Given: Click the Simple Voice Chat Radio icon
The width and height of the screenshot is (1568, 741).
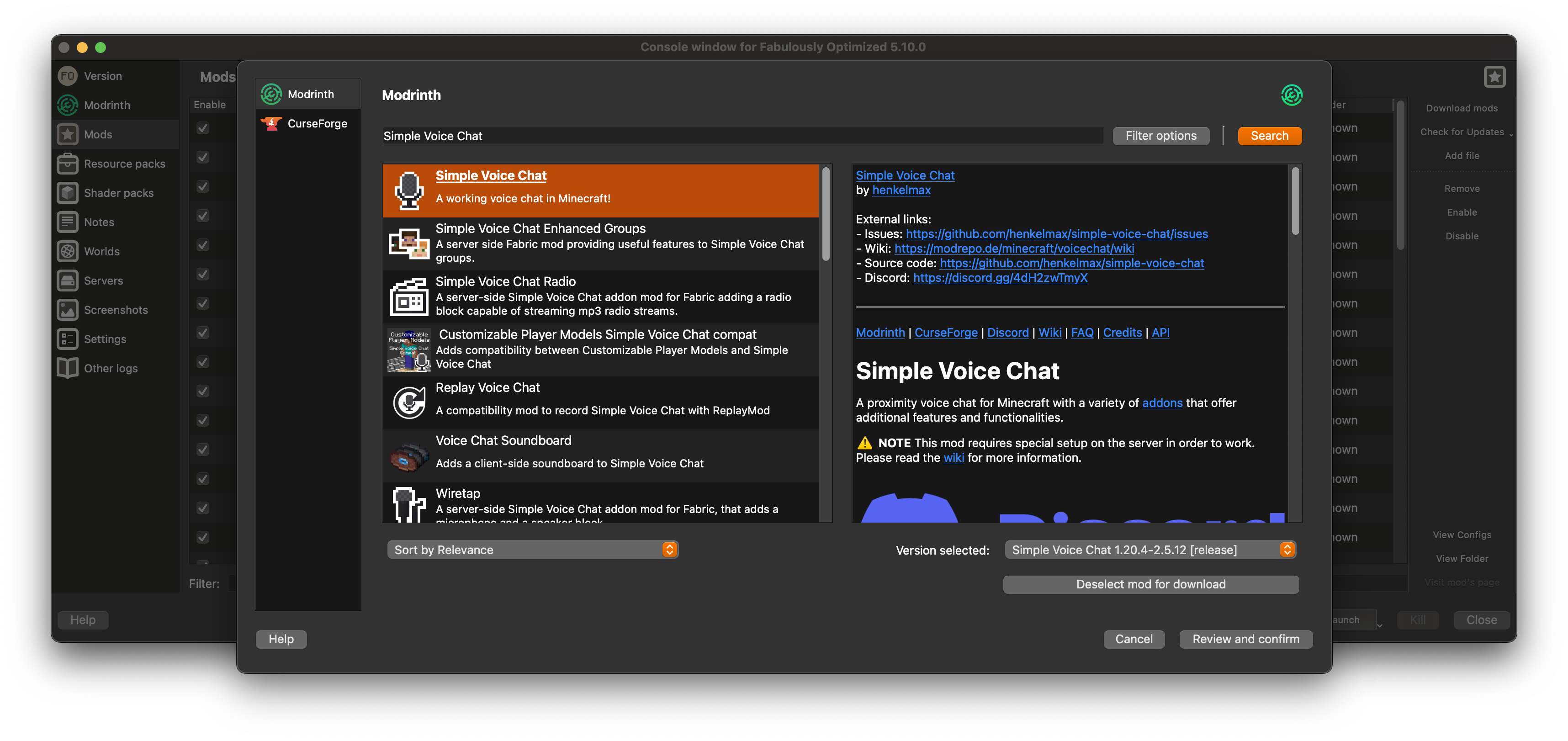Looking at the screenshot, I should click(409, 296).
